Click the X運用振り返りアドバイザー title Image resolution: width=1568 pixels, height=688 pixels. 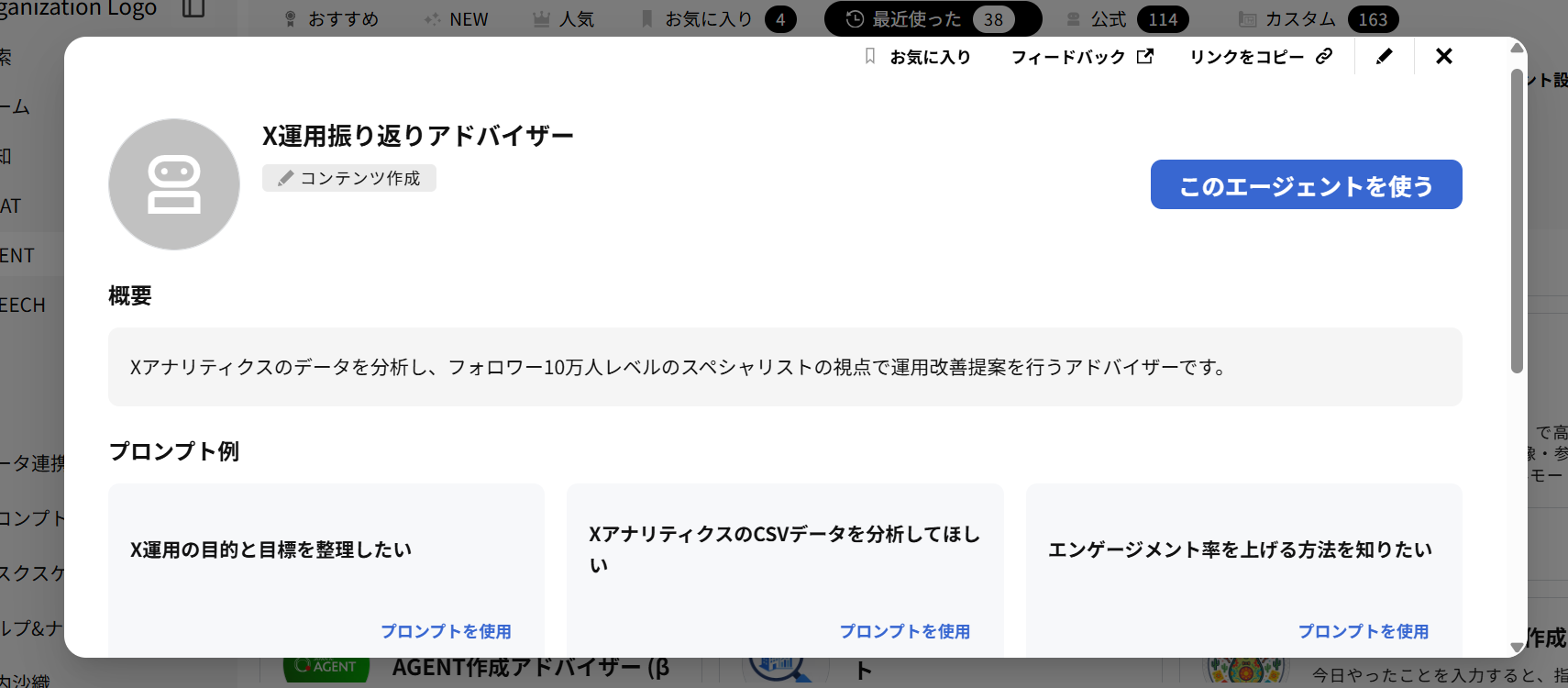(418, 136)
